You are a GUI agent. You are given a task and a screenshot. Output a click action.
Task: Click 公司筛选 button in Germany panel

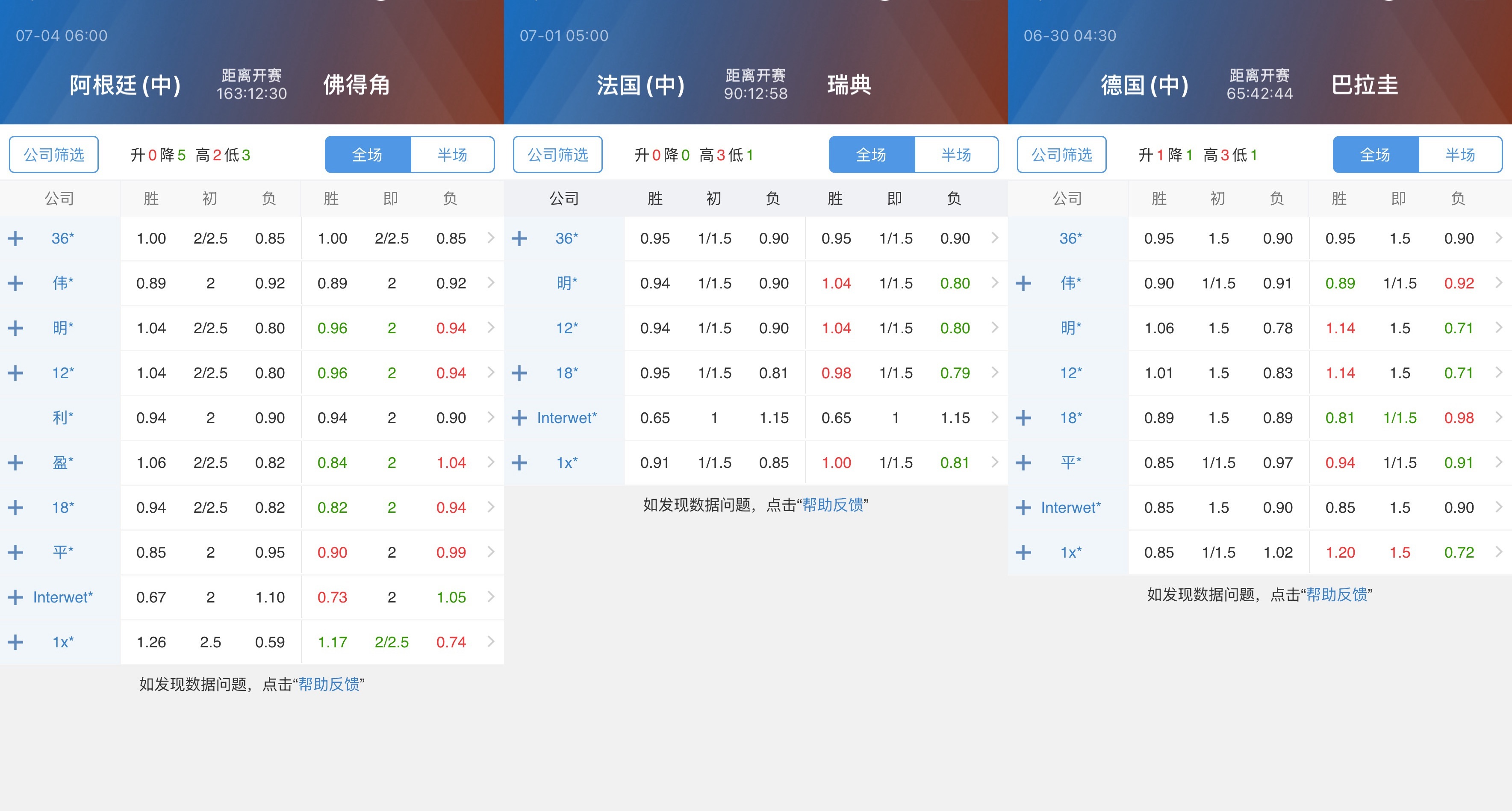(x=1062, y=155)
